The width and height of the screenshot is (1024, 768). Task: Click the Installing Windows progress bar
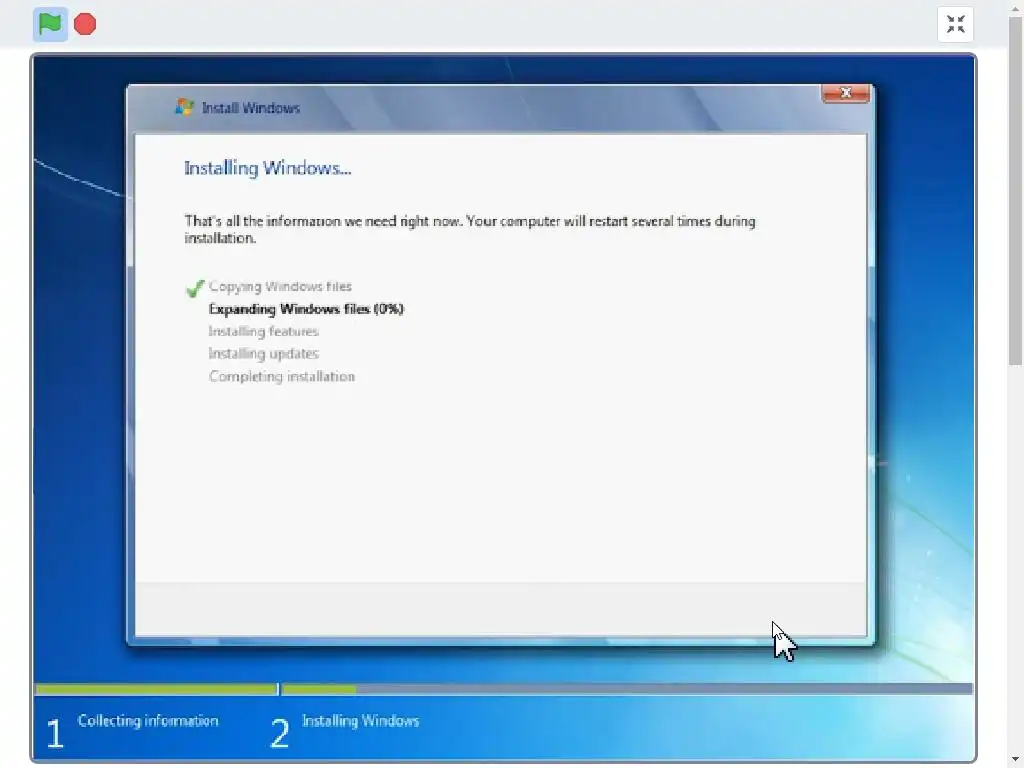[x=627, y=689]
